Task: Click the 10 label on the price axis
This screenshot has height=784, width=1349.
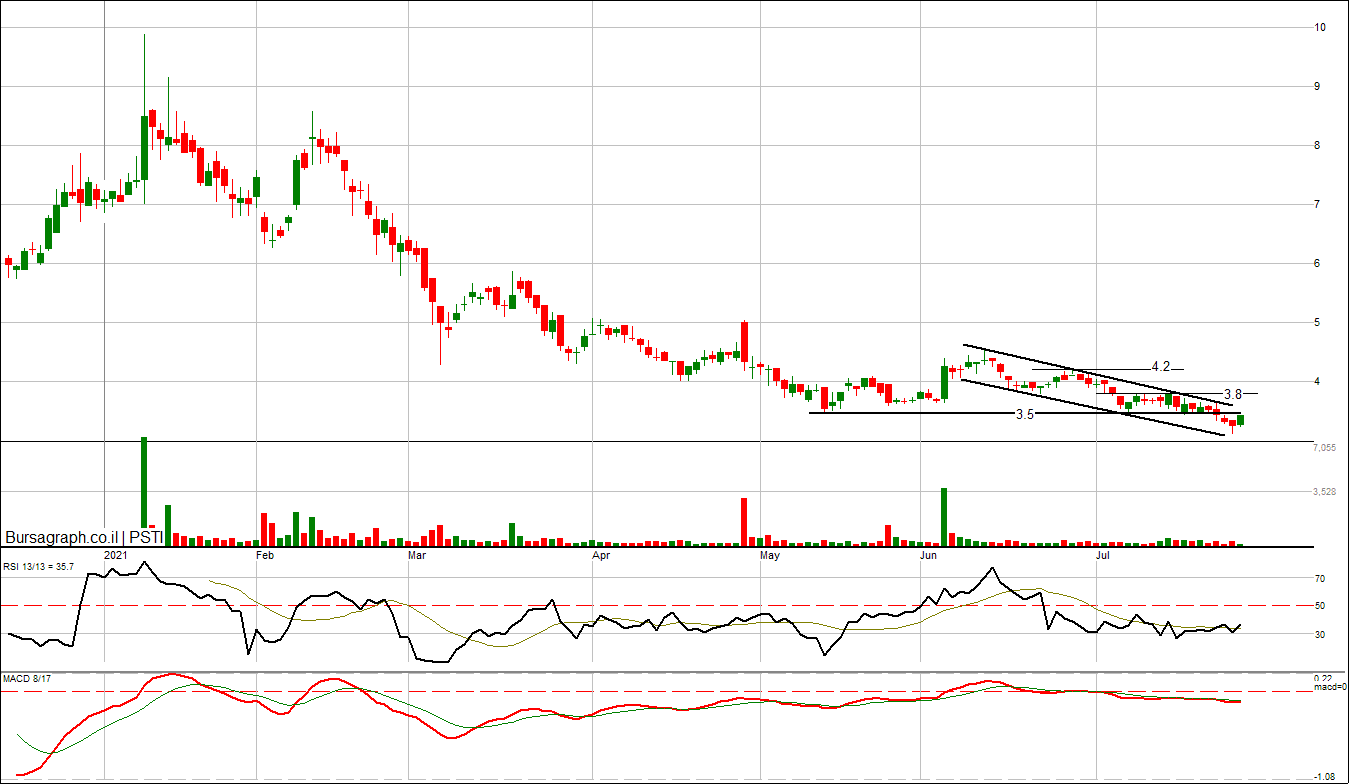Action: click(1320, 28)
